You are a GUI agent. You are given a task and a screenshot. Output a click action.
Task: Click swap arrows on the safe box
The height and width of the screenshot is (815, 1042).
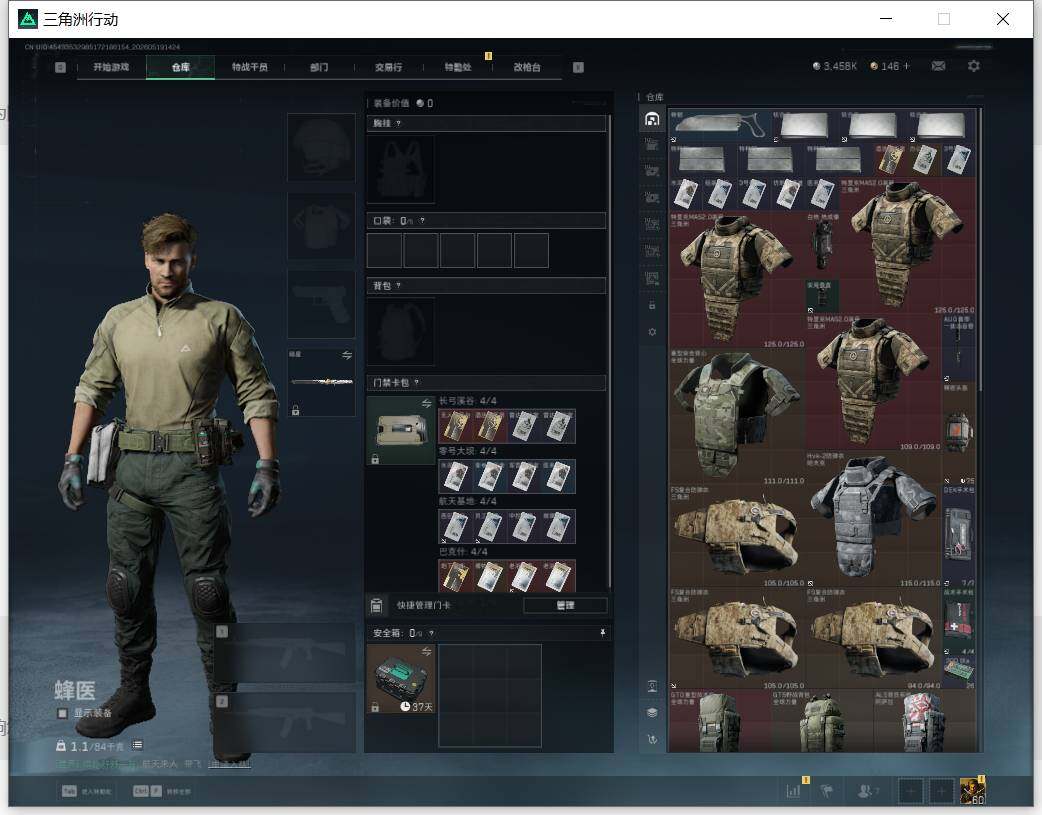click(x=427, y=651)
